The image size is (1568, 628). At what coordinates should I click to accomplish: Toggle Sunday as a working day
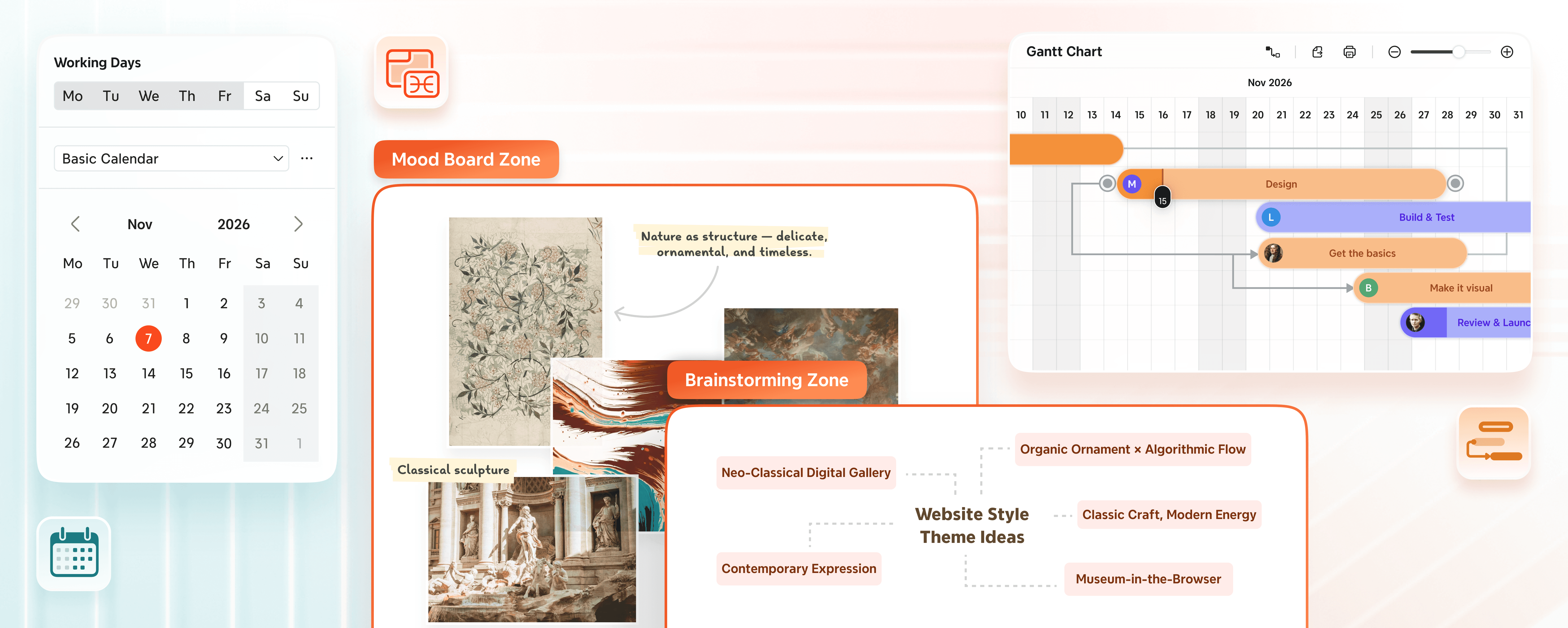pyautogui.click(x=301, y=96)
